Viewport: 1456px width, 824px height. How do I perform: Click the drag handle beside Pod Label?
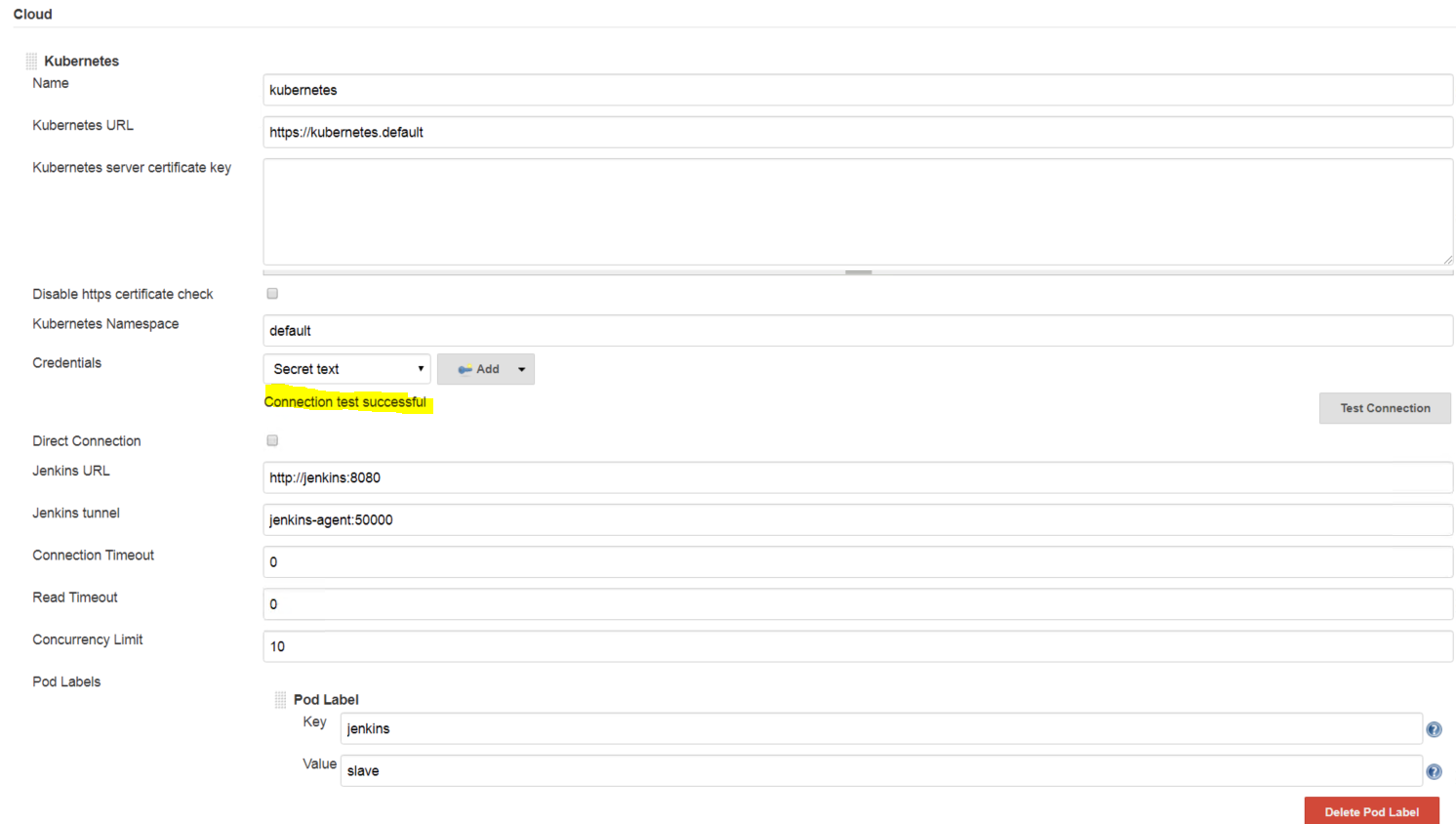coord(280,699)
